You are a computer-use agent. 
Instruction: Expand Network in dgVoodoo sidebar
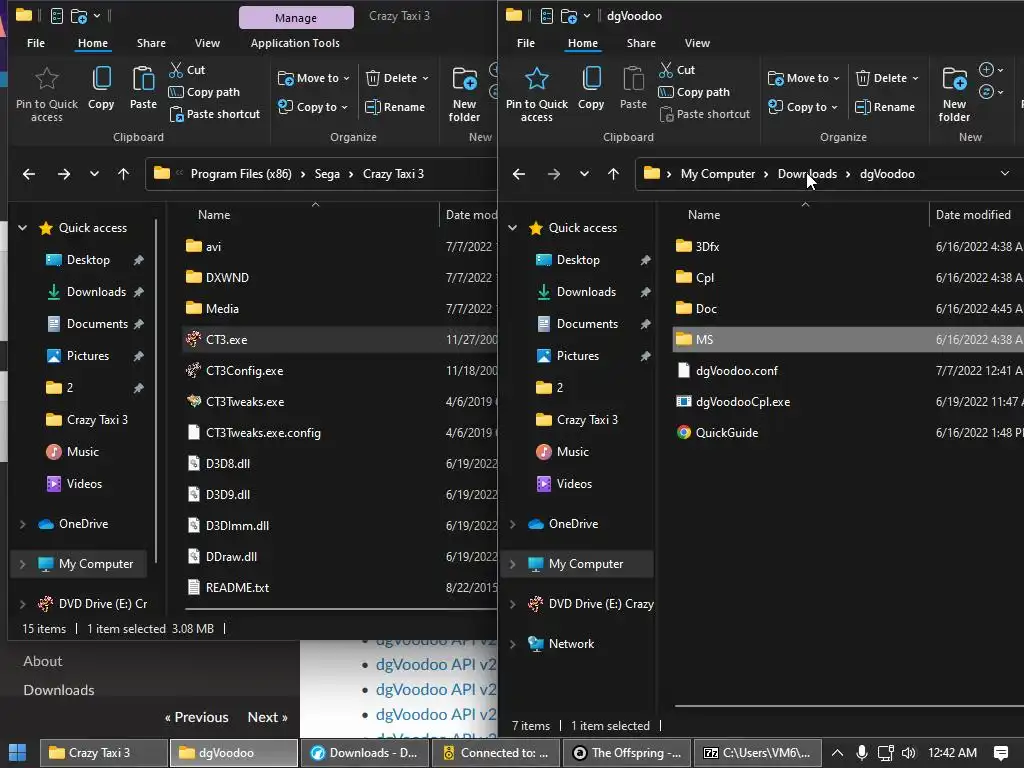(513, 645)
